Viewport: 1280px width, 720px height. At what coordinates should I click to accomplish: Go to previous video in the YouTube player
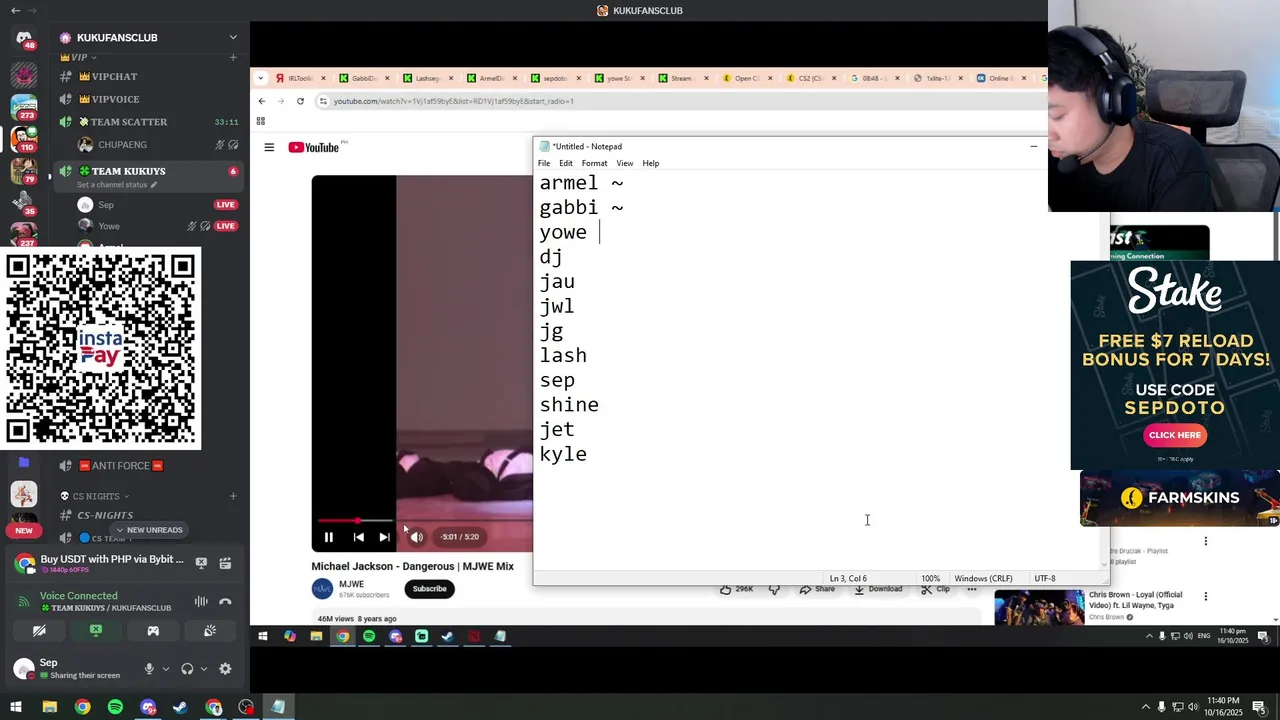pos(359,537)
